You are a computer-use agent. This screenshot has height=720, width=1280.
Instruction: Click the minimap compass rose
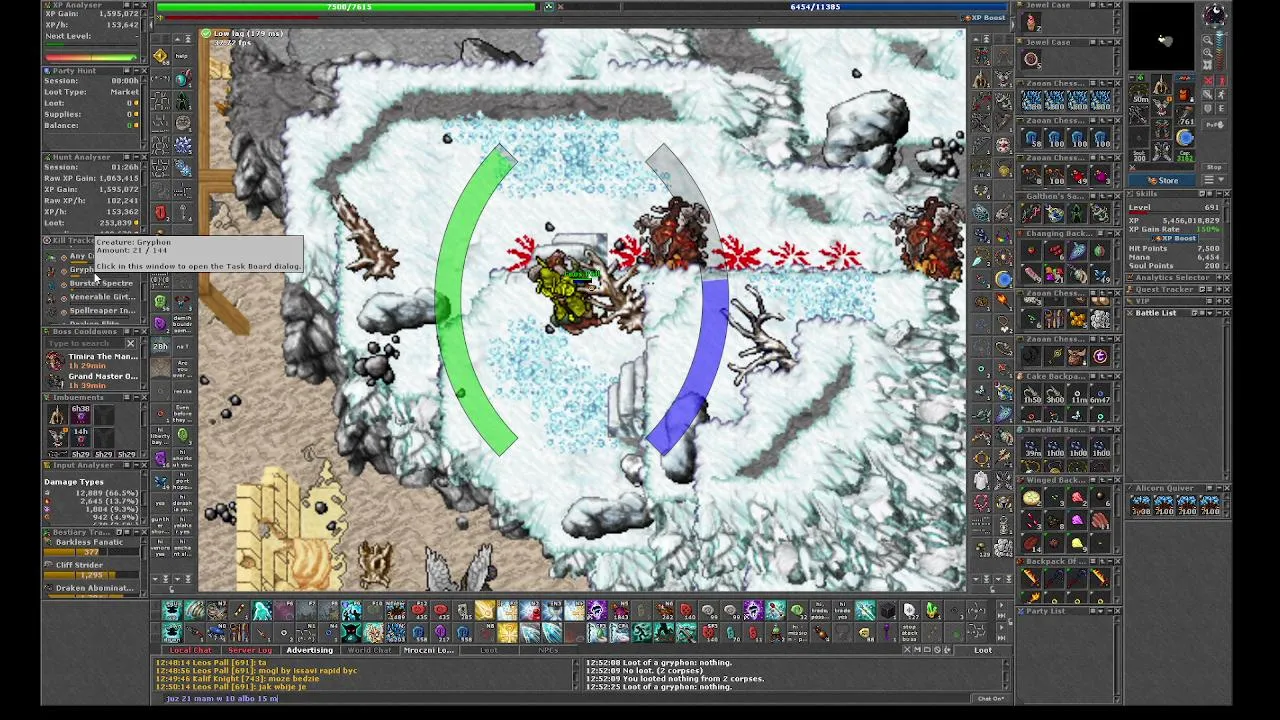click(x=1216, y=14)
